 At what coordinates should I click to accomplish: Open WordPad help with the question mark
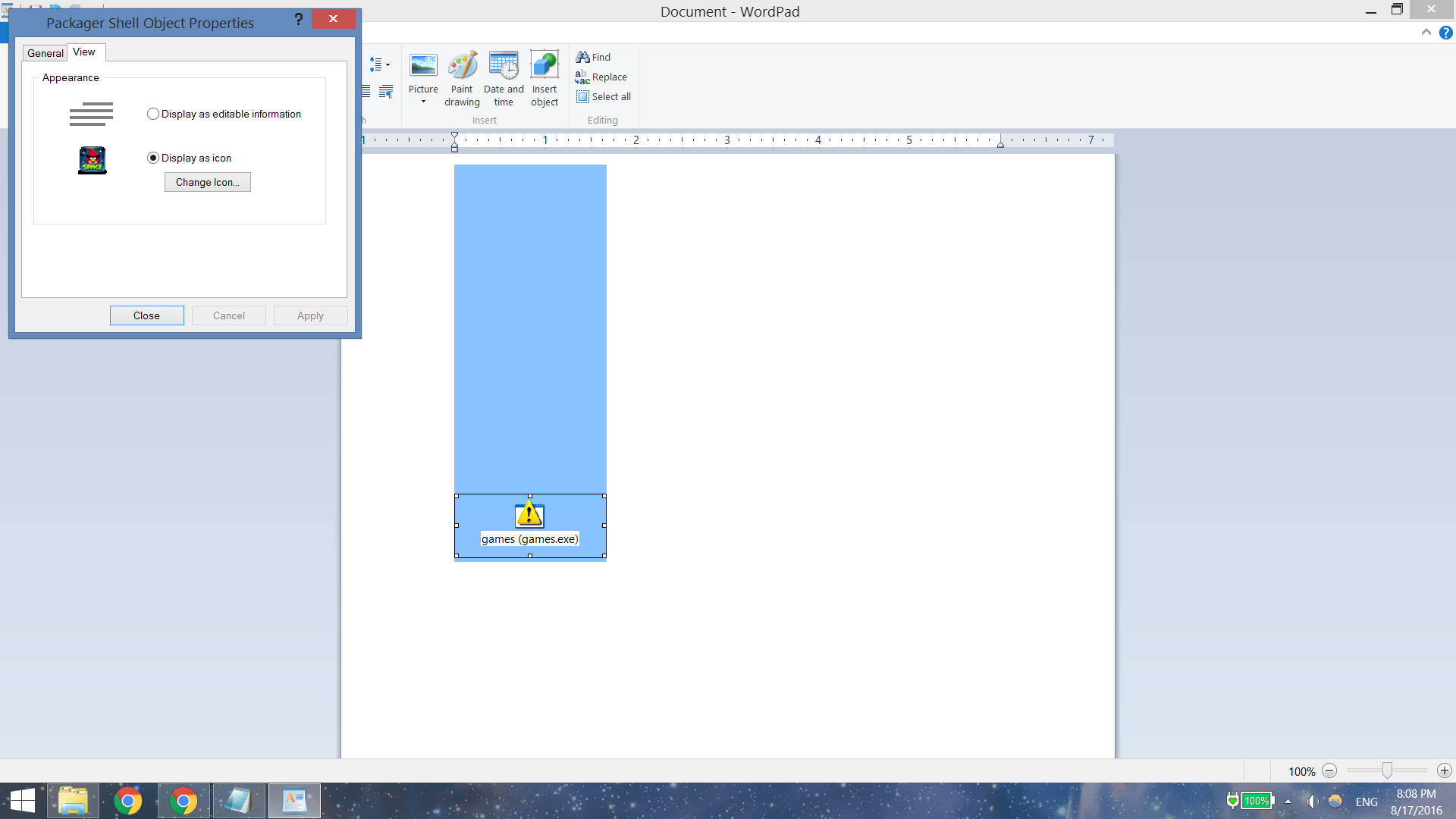coord(1446,33)
